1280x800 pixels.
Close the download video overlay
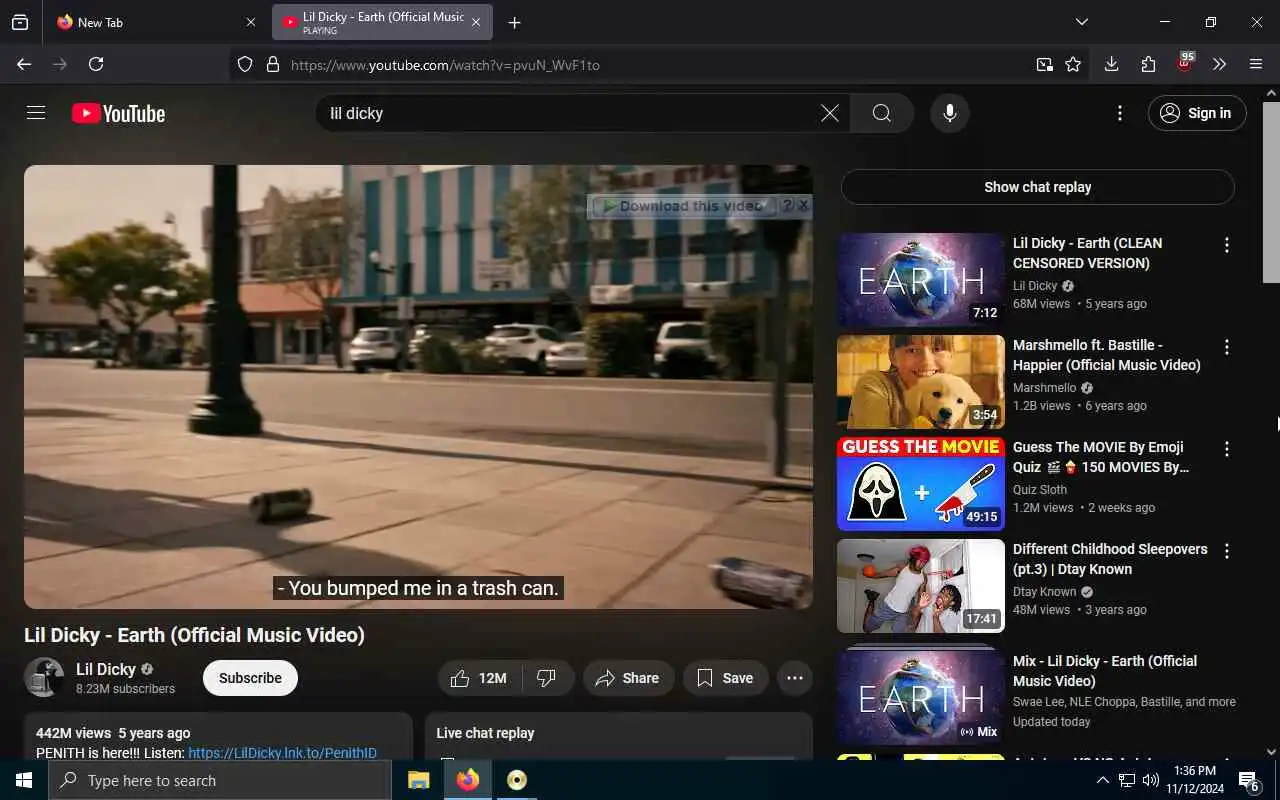pyautogui.click(x=803, y=206)
